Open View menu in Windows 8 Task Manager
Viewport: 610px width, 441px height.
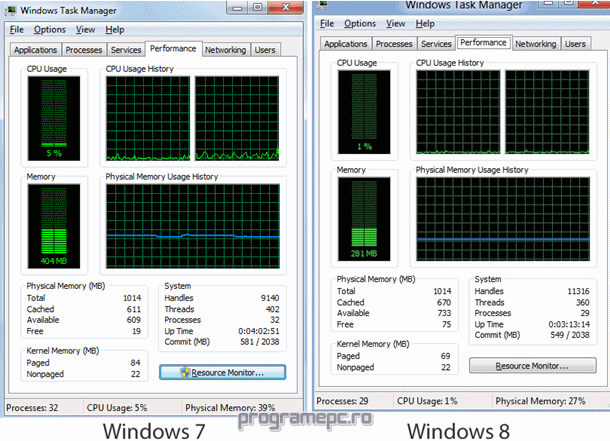coord(396,24)
